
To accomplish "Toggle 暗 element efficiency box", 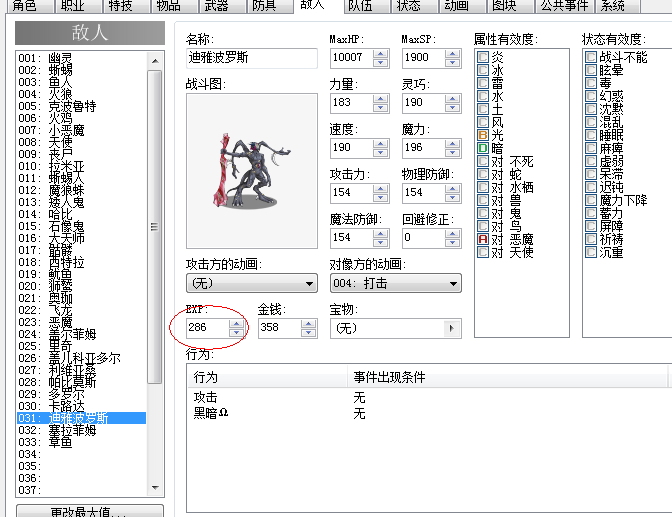I will click(483, 148).
